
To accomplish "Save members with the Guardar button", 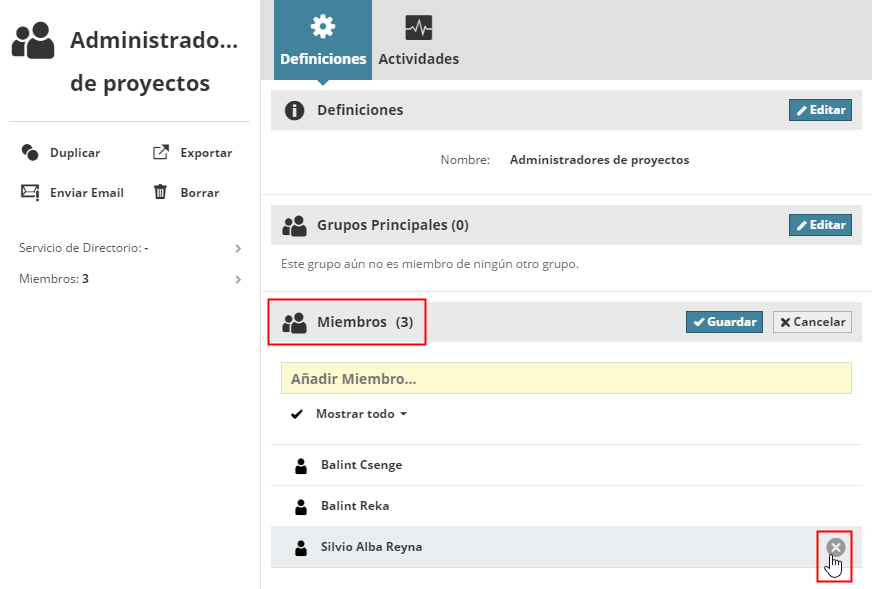I will (x=724, y=322).
